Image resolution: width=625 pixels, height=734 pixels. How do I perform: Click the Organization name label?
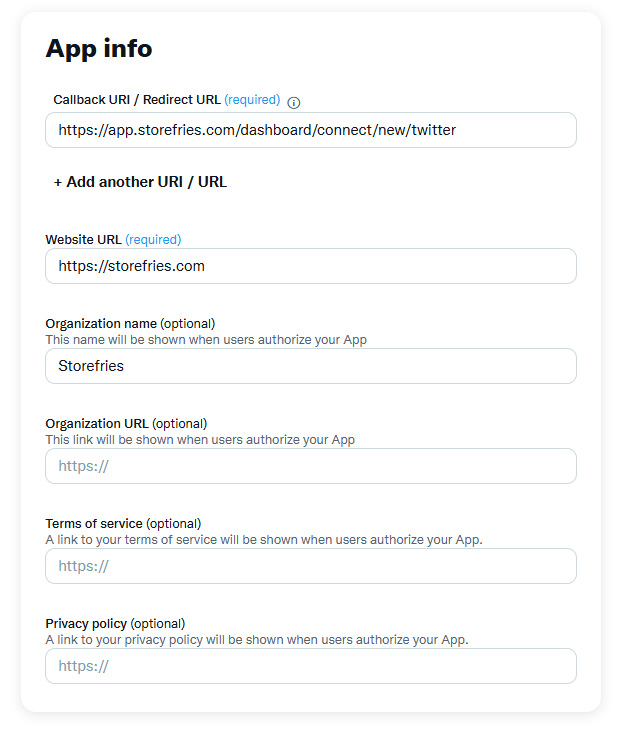click(x=101, y=323)
